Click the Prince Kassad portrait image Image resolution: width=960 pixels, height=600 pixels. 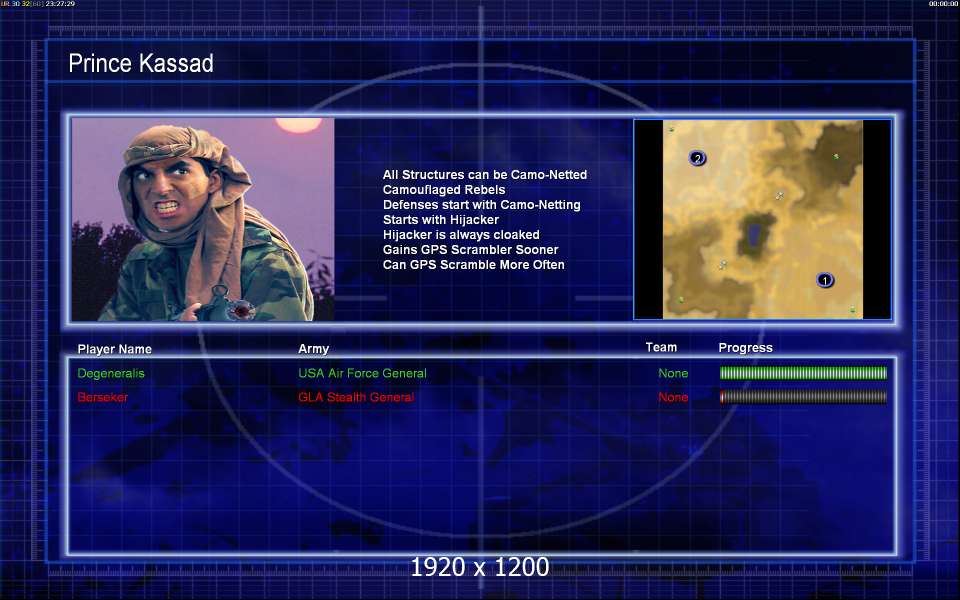coord(203,220)
